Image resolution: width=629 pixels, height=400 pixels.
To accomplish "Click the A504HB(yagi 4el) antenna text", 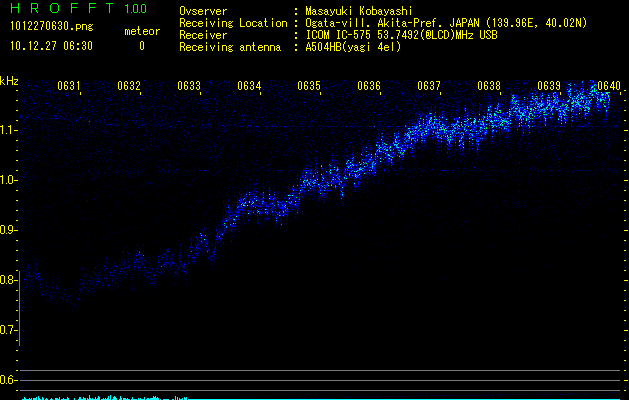I will click(x=353, y=47).
